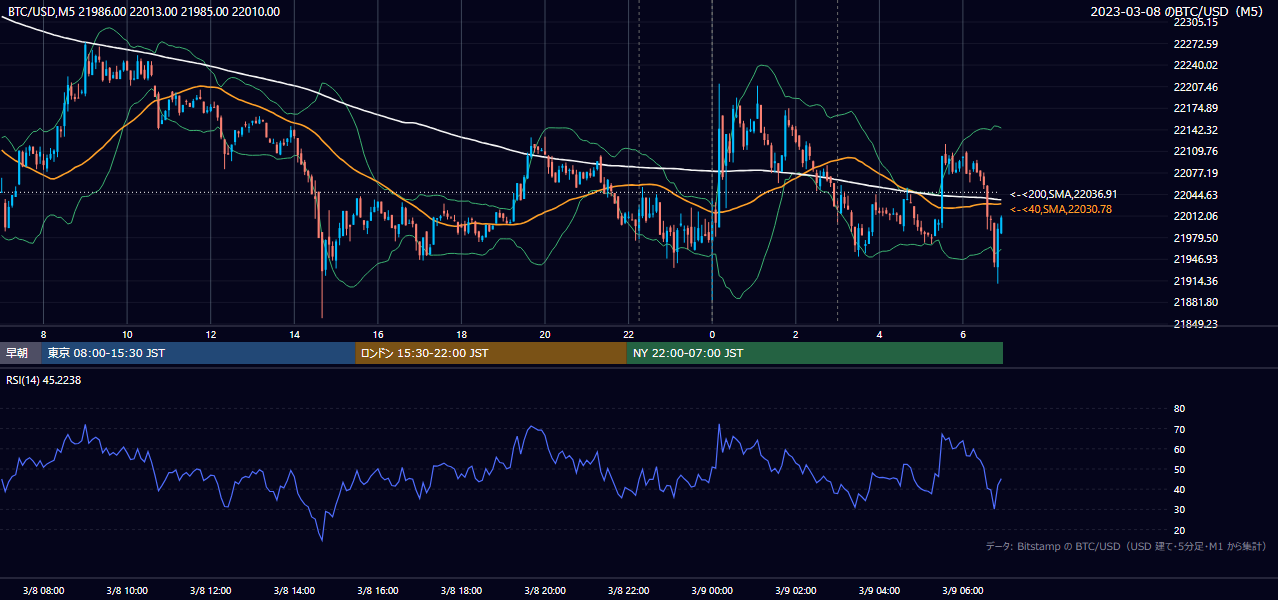Click price axis label 22142.32

(x=1196, y=130)
